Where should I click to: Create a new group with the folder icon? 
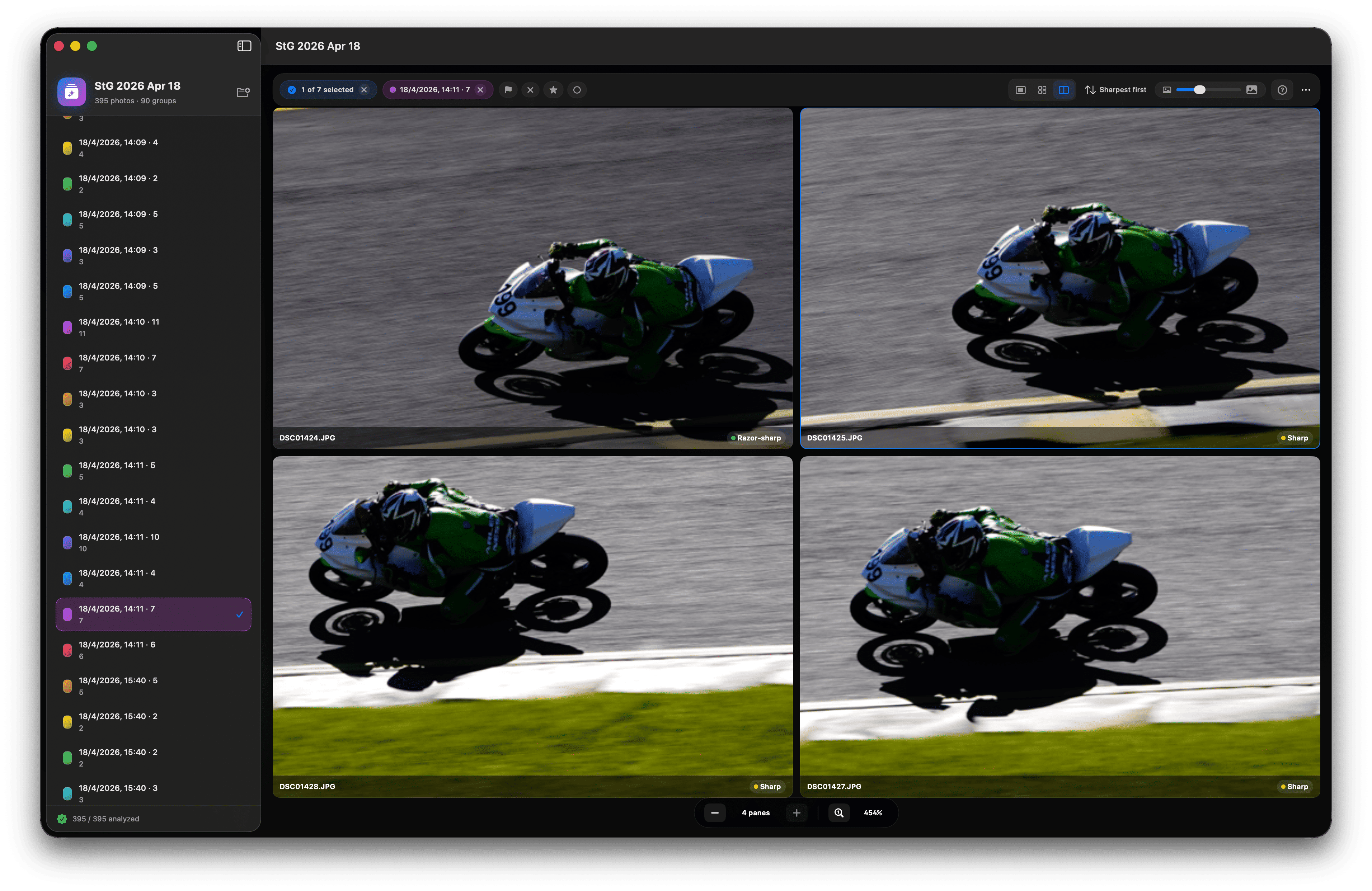[x=243, y=92]
